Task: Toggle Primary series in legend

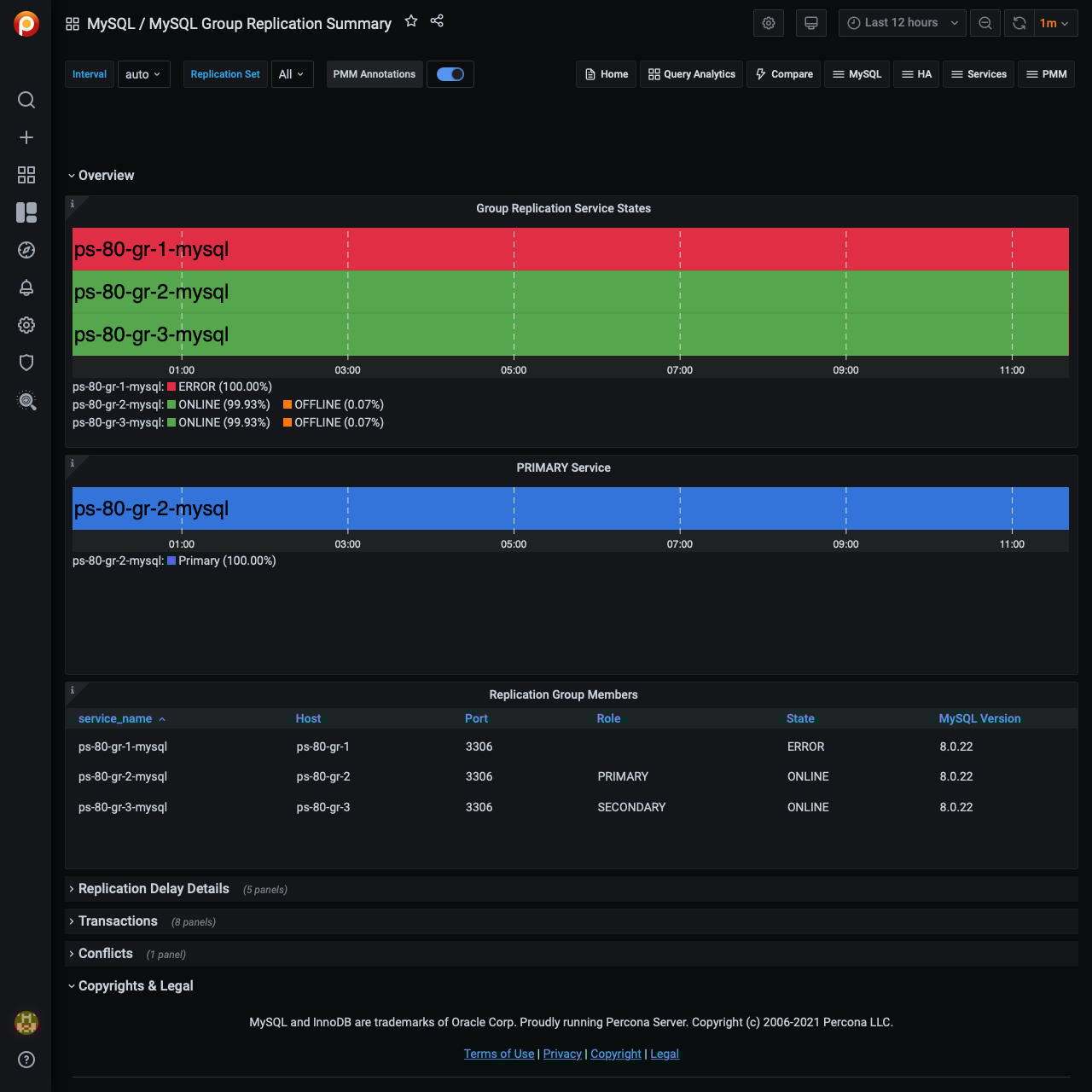Action: click(x=226, y=561)
